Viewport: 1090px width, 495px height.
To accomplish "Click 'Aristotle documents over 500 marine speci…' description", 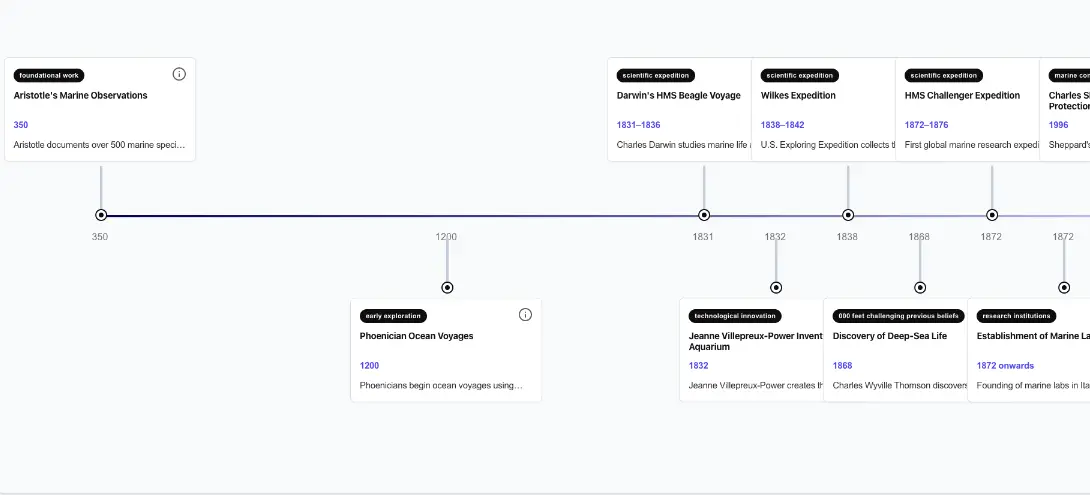I will 99,145.
